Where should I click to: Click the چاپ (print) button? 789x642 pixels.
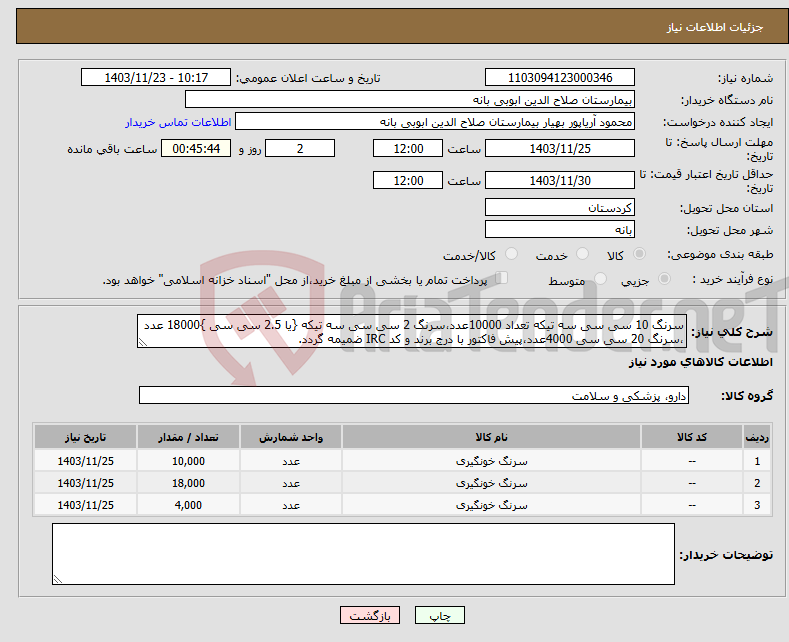pos(439,615)
